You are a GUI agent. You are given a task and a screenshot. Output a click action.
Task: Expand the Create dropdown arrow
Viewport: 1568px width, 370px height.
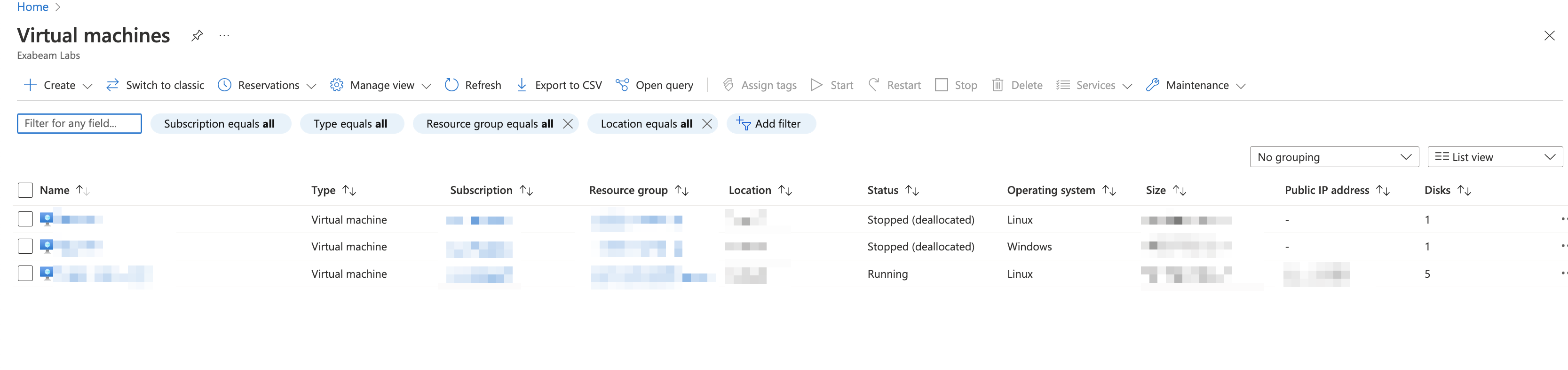[87, 86]
